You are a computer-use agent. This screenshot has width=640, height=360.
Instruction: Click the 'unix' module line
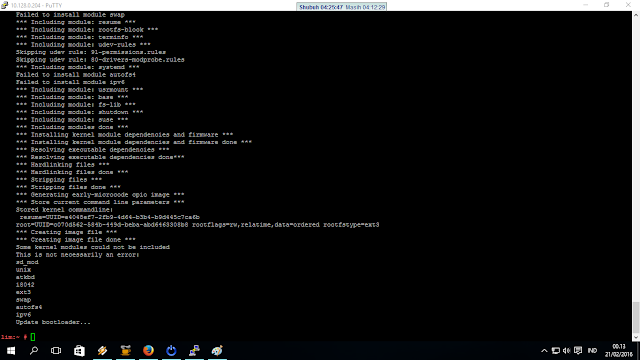pos(23,270)
